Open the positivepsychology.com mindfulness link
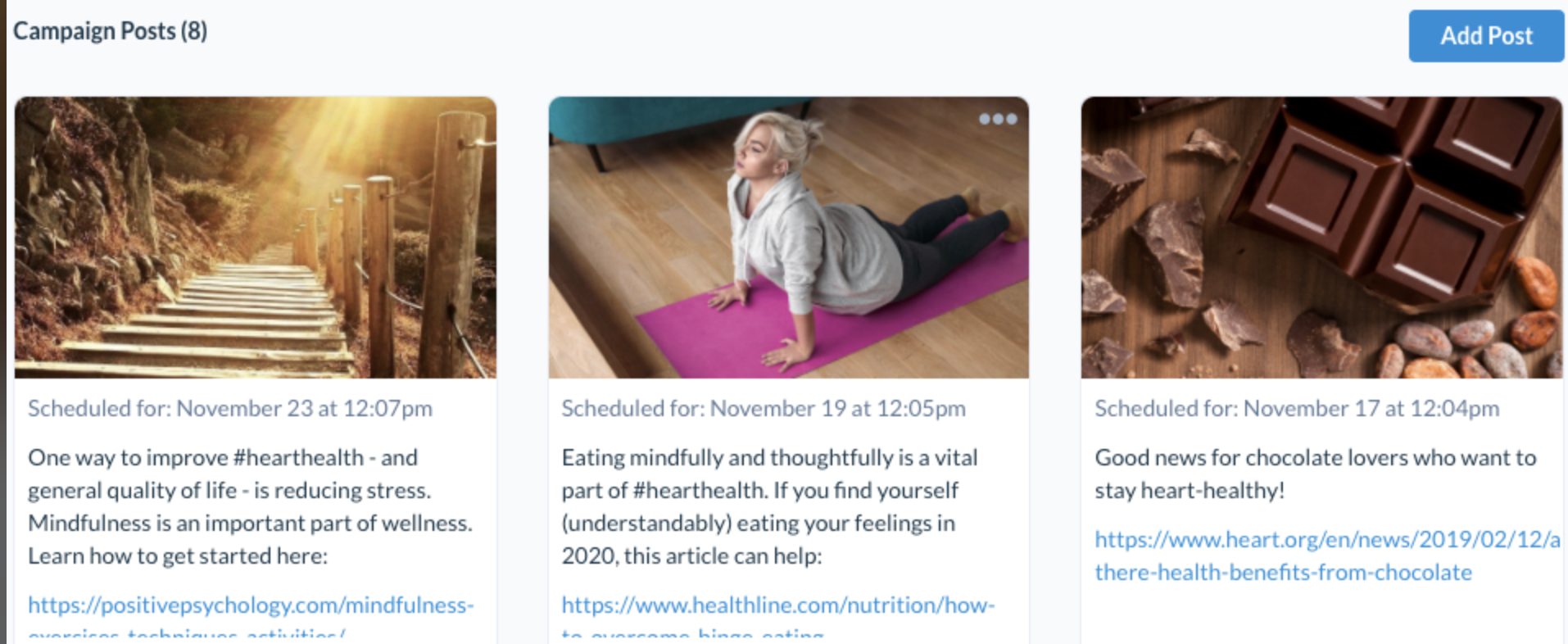The height and width of the screenshot is (644, 1568). coord(251,605)
